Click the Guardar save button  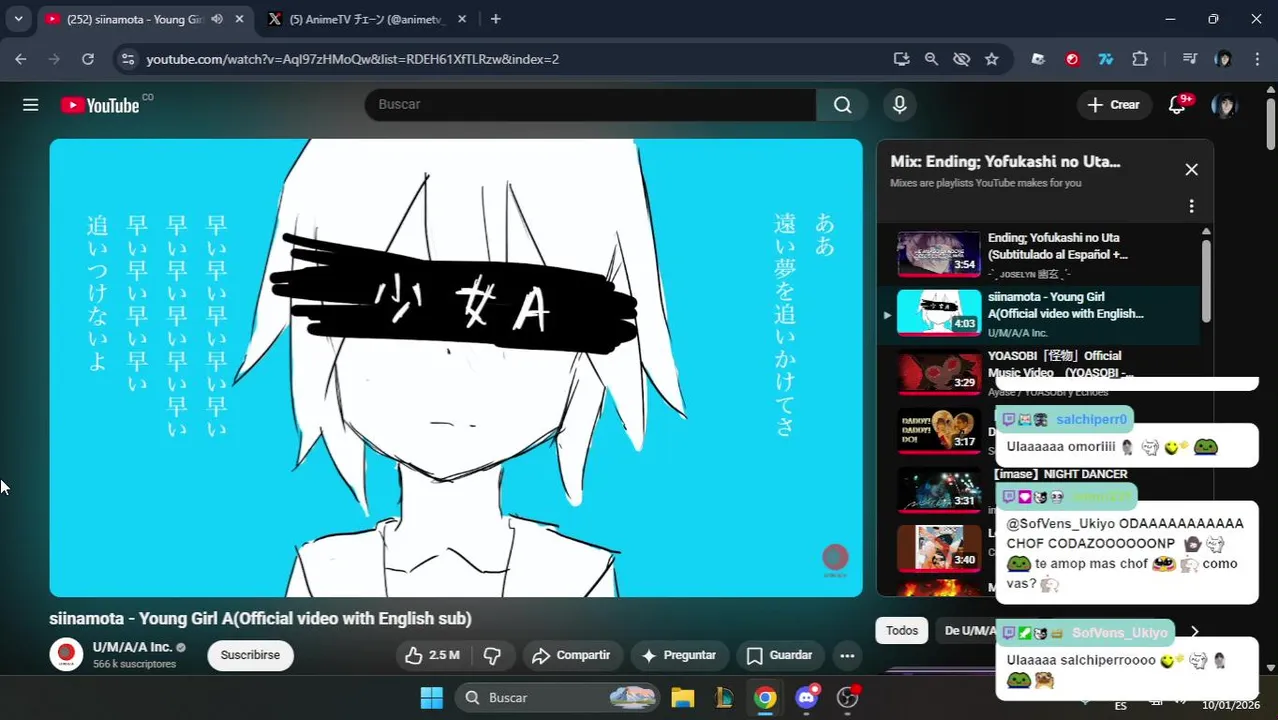[780, 655]
